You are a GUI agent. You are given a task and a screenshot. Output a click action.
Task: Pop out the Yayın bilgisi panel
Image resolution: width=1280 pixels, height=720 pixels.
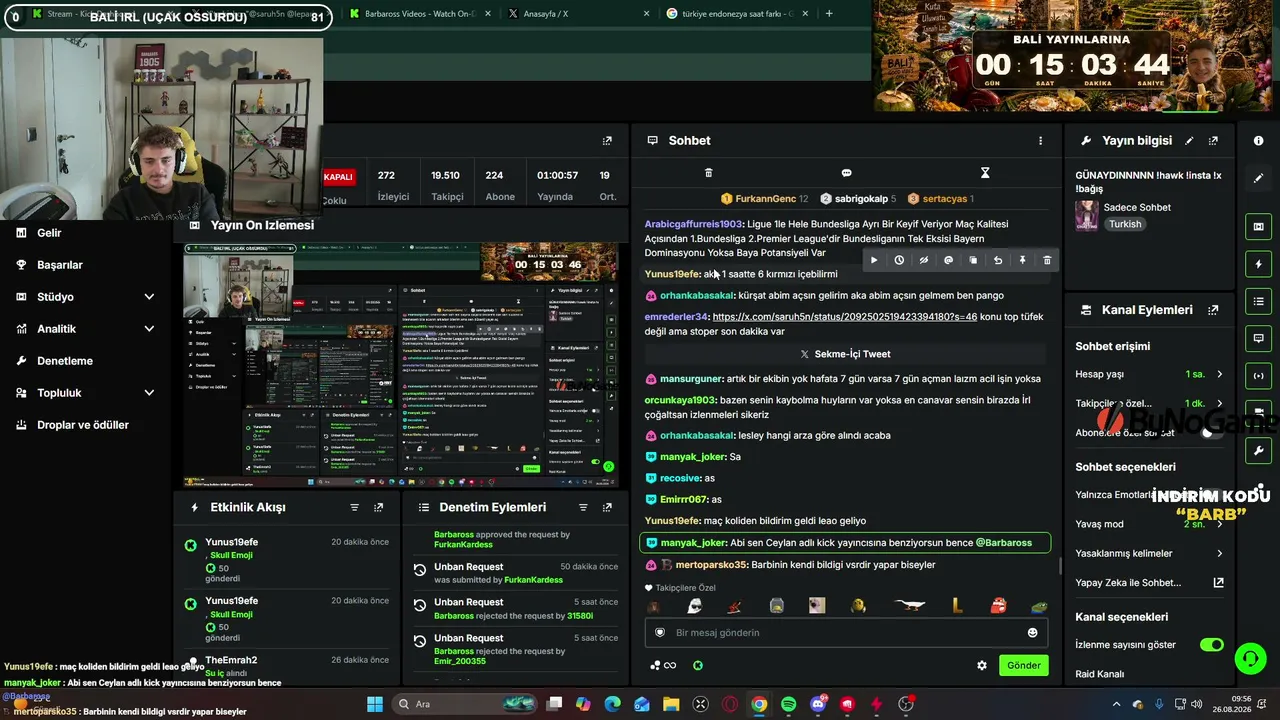(x=1213, y=141)
